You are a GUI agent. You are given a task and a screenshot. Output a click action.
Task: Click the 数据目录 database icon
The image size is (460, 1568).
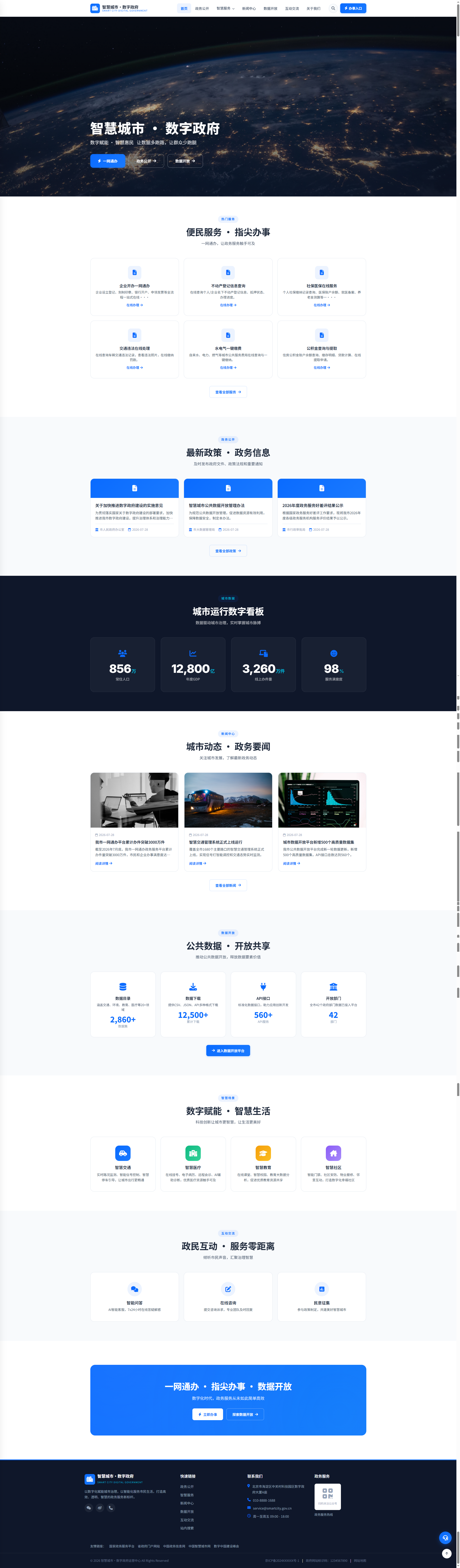123,987
